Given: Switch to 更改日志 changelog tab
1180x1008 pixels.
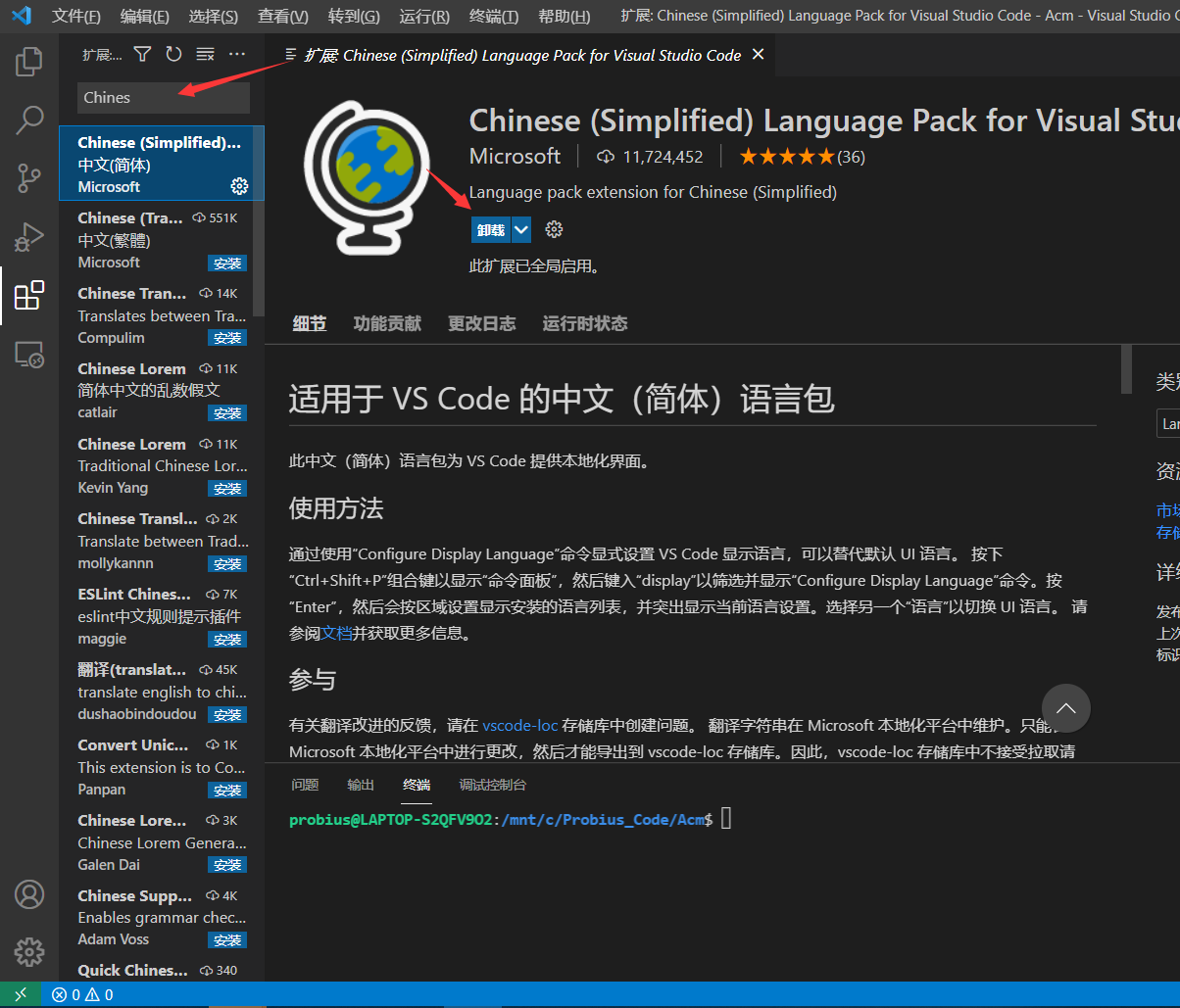Looking at the screenshot, I should pos(482,323).
